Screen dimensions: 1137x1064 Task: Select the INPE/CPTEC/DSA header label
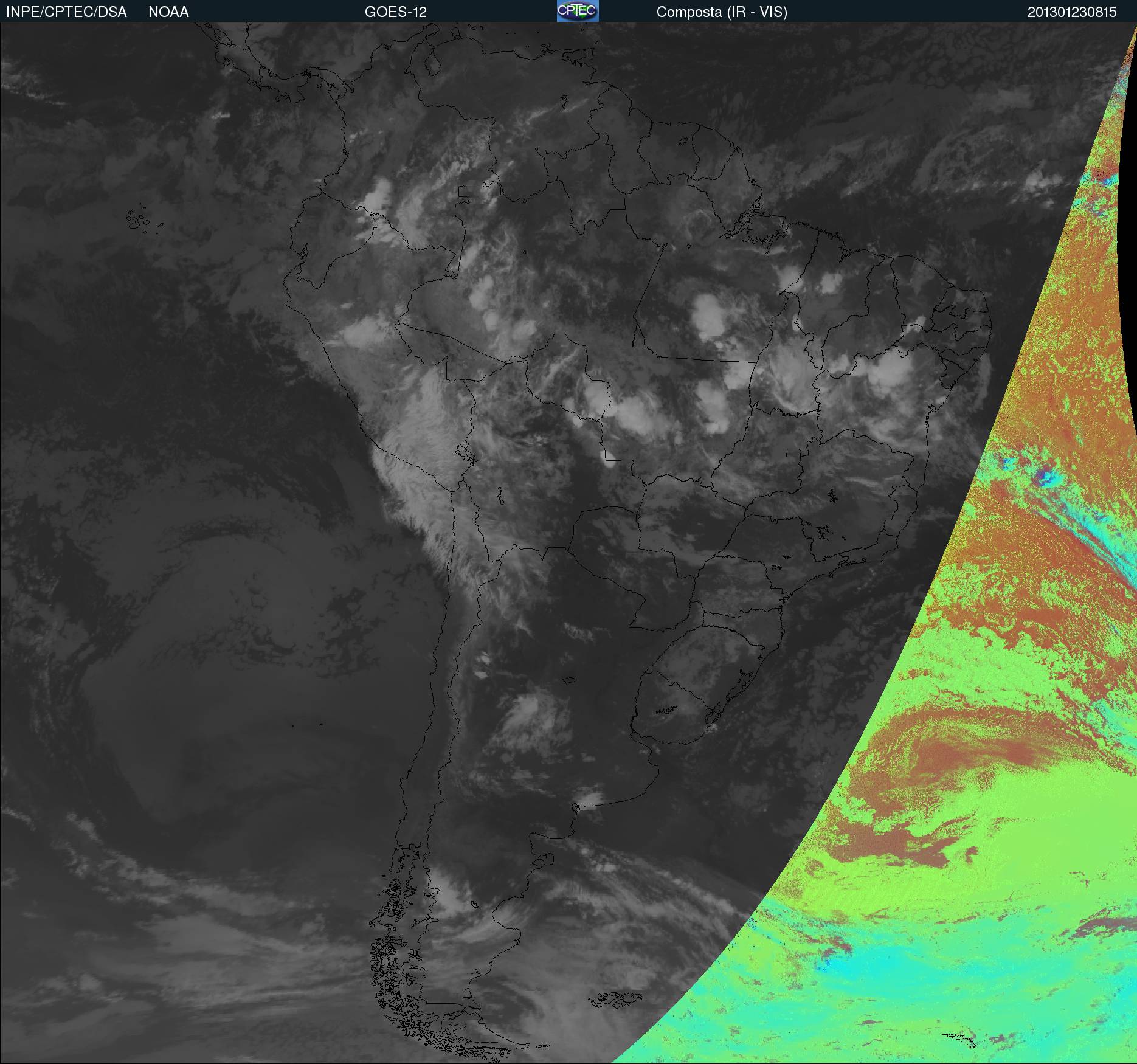66,12
